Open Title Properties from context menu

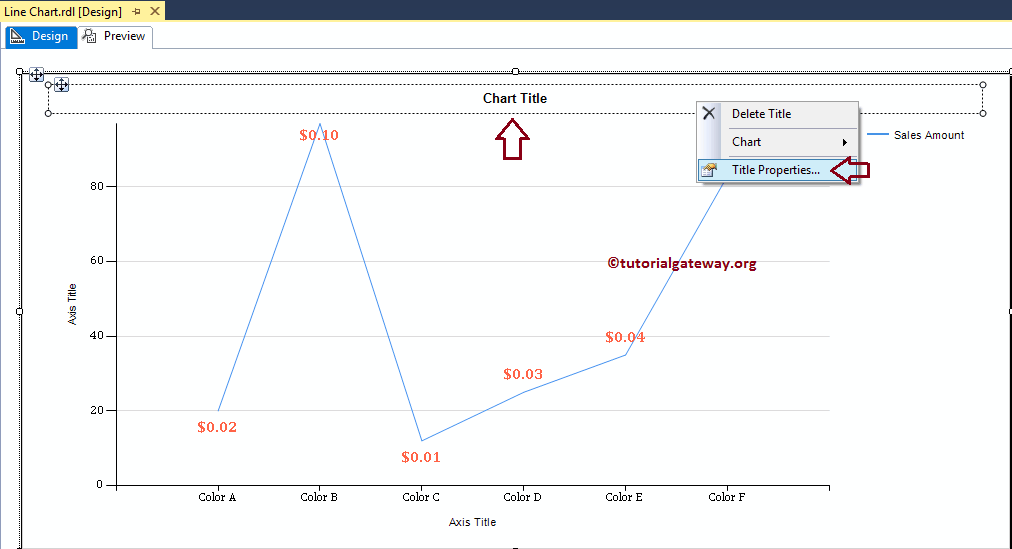click(778, 170)
